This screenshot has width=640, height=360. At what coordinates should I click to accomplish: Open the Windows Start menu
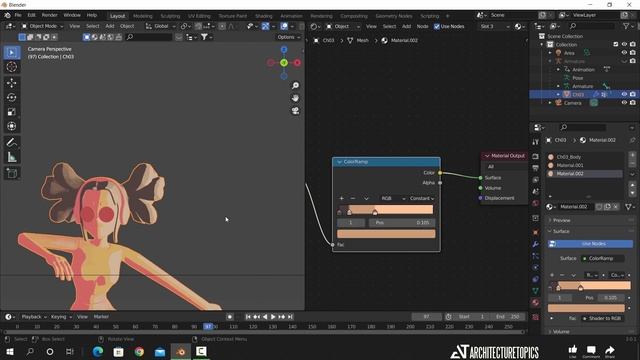(x=9, y=351)
